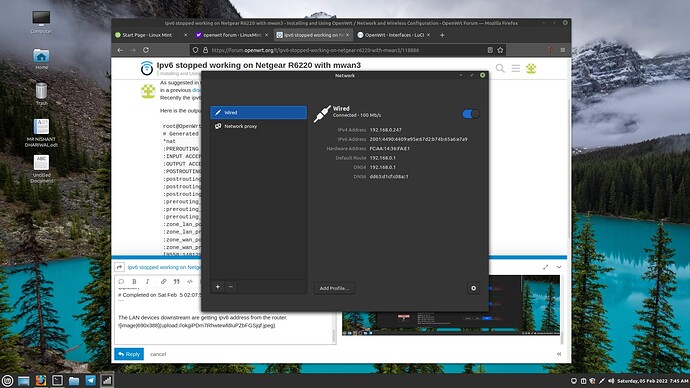Expand composer to fullscreen
This screenshot has height=388, width=690.
(546, 267)
